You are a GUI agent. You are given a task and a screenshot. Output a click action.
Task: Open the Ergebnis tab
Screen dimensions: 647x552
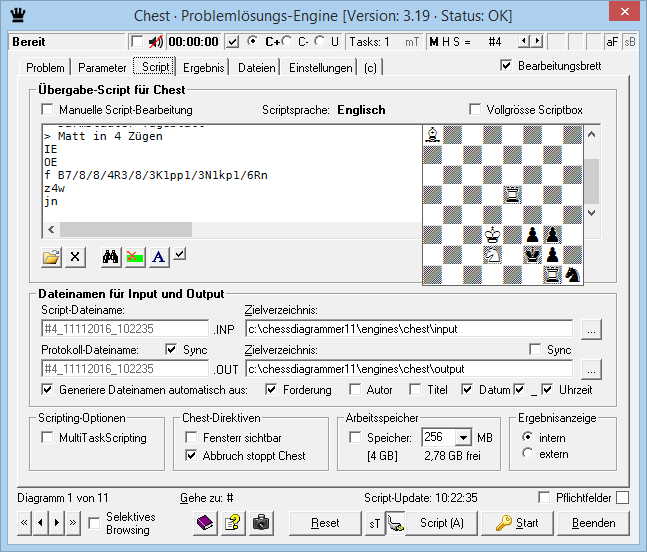pos(203,67)
